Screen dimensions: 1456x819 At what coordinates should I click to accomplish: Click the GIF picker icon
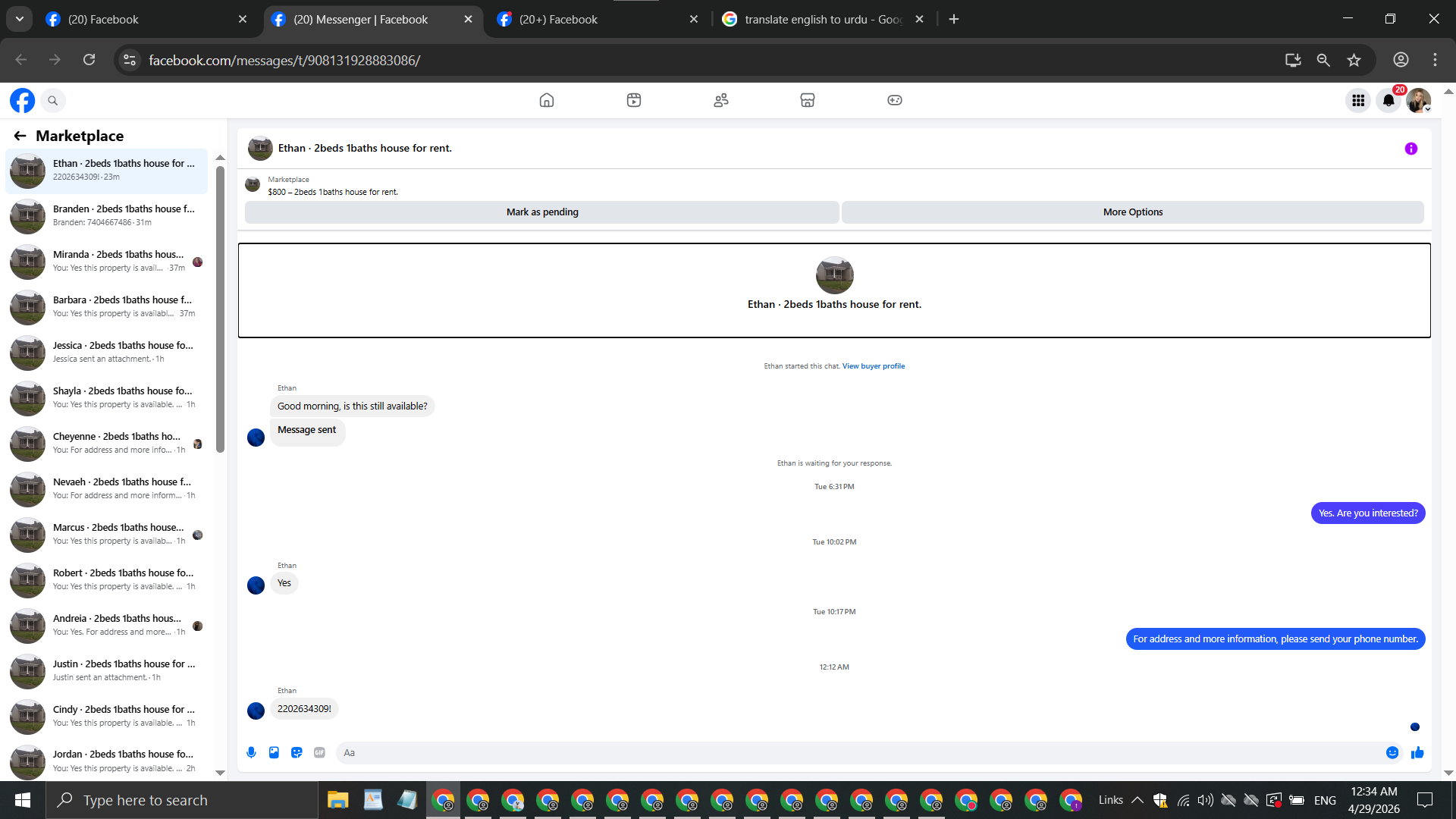[319, 752]
